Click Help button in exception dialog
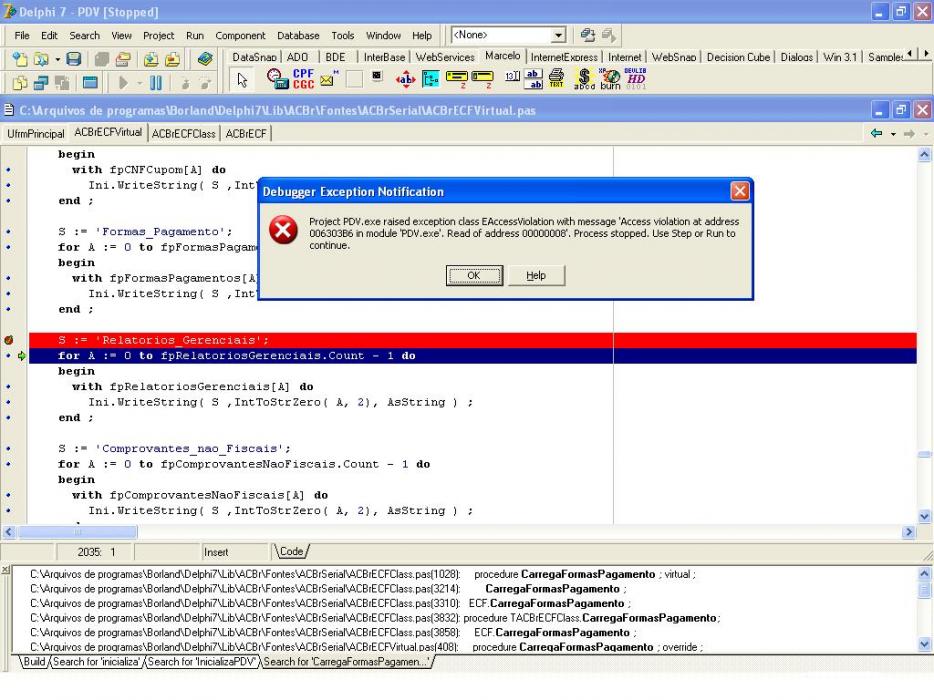This screenshot has width=934, height=700. pos(536,275)
